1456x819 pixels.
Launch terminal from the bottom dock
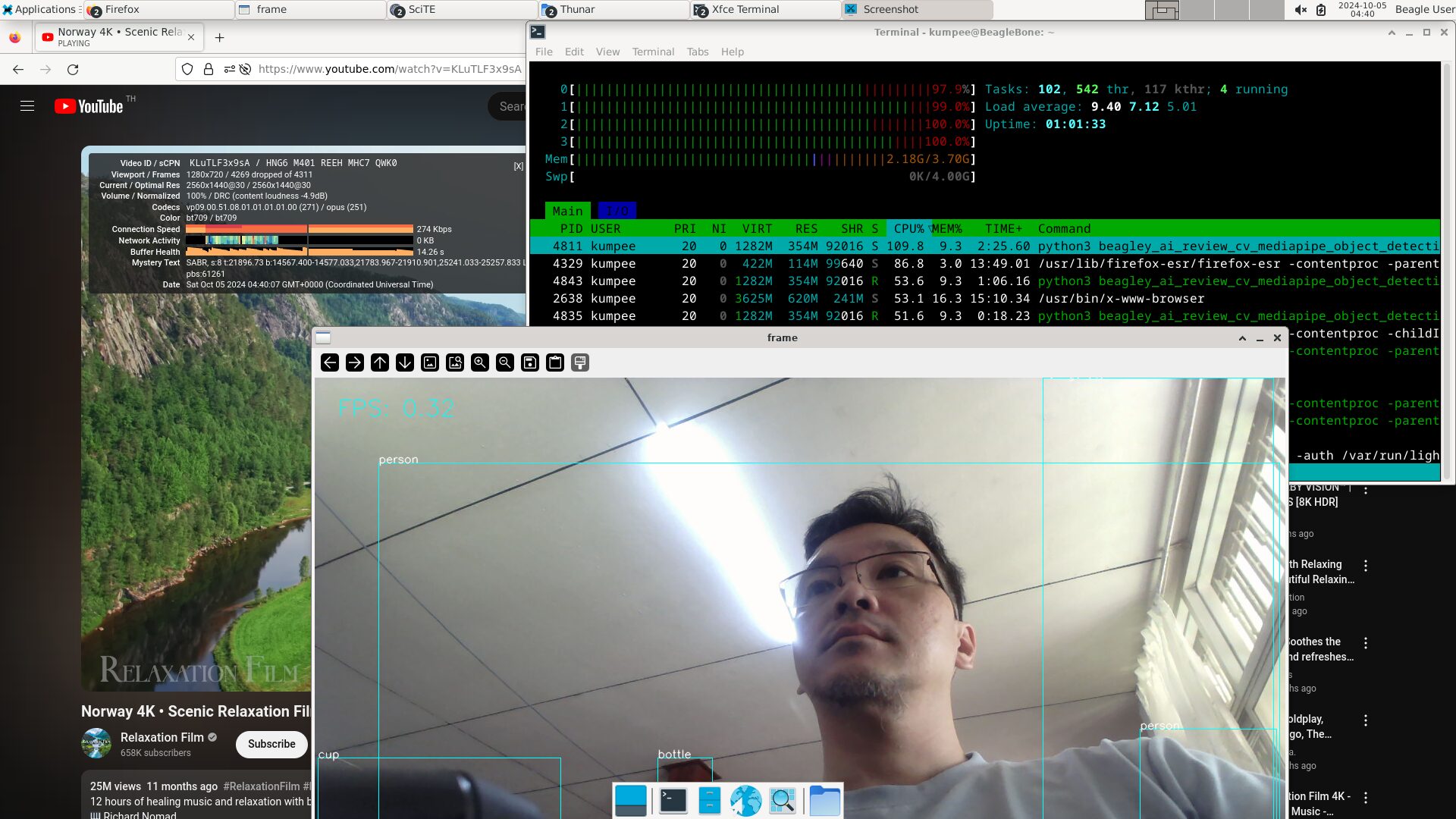coord(673,801)
